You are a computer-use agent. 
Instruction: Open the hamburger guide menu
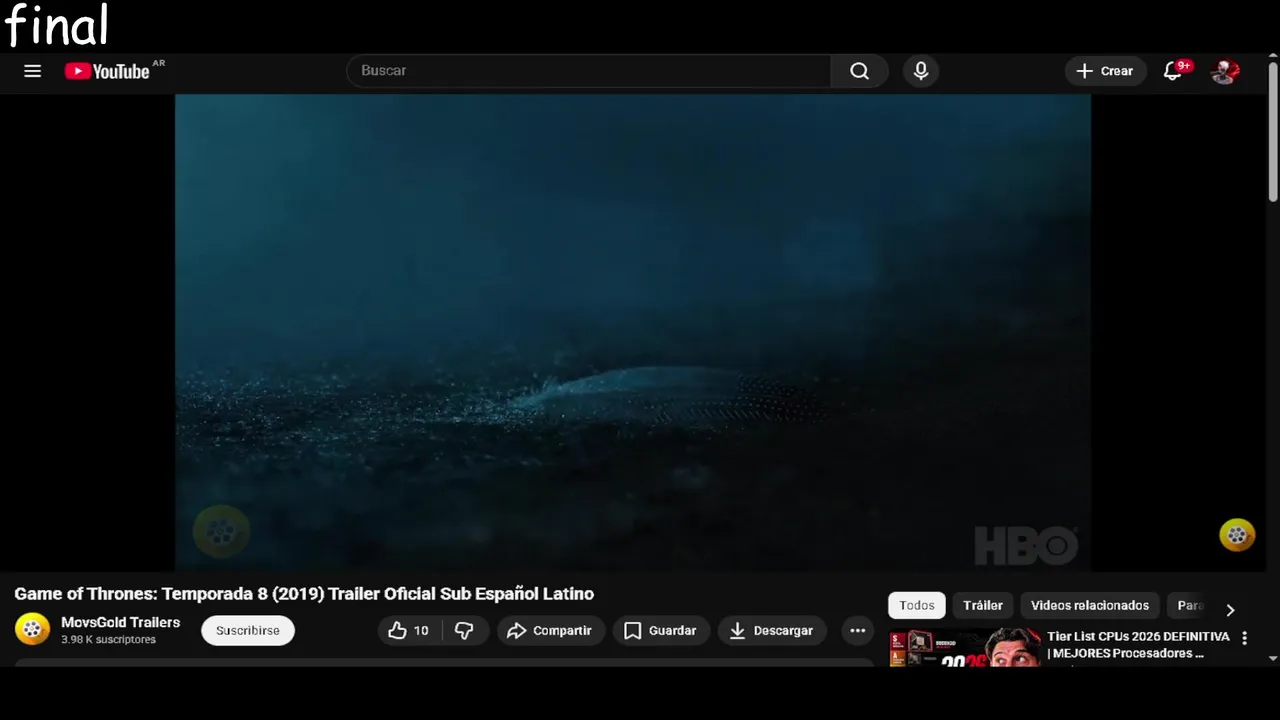coord(32,71)
